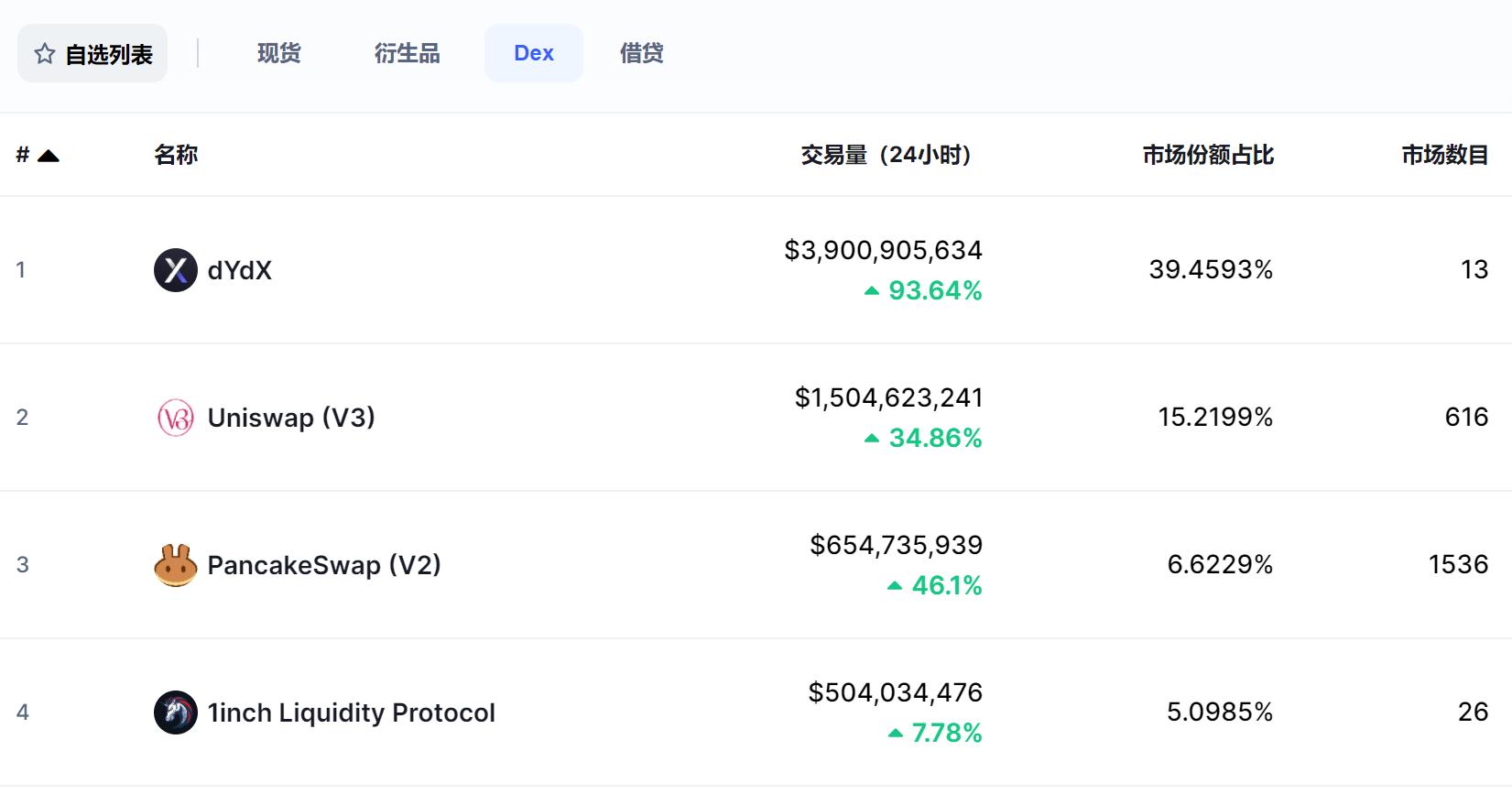Click the dYdX exchange logo icon
Viewport: 1512px width, 794px height.
175,270
